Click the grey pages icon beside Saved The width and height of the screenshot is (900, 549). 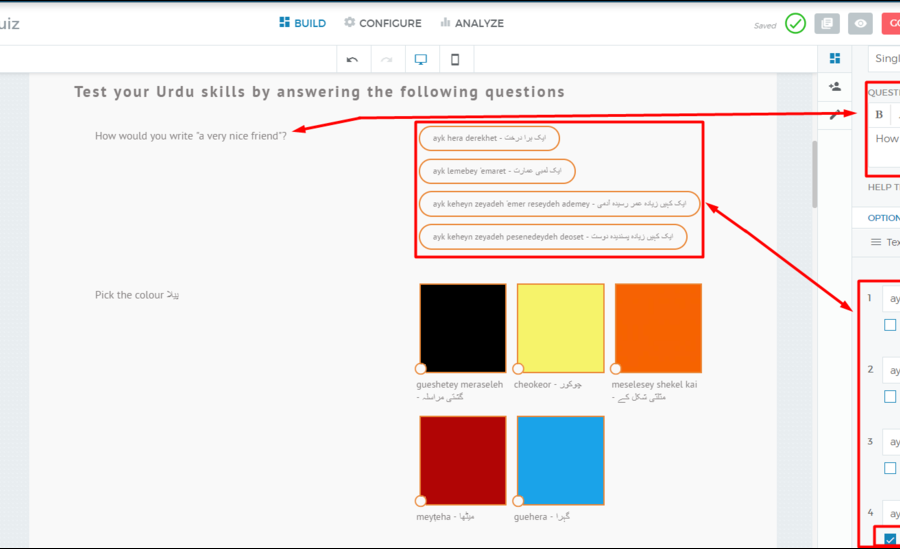826,24
